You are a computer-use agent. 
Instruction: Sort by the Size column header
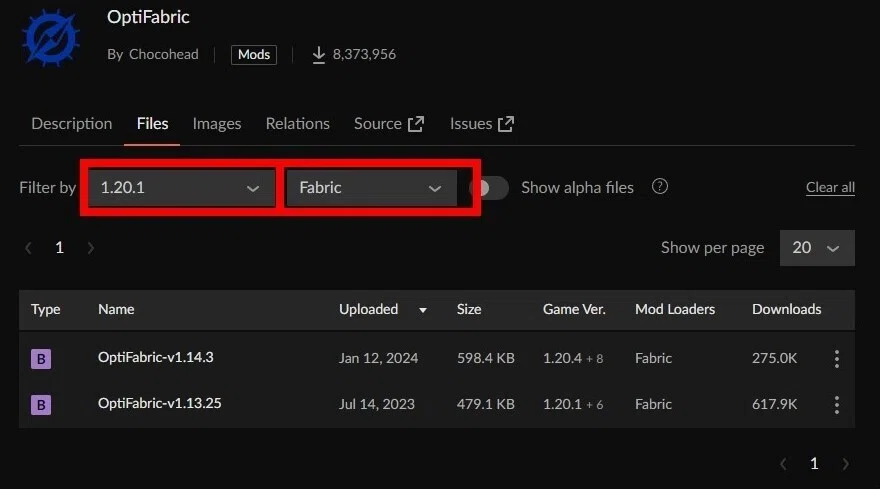(x=469, y=309)
